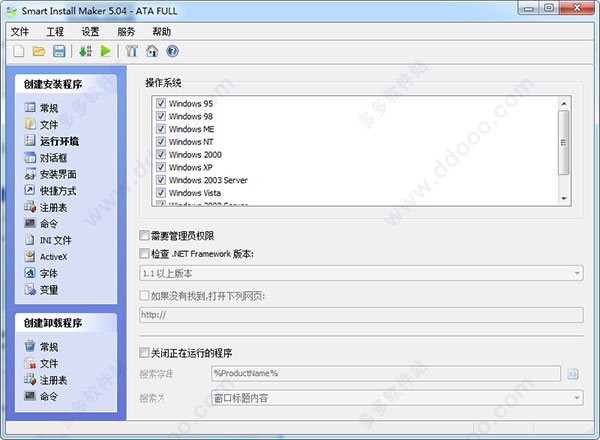Select 常规 under 创建卸载程序

(41, 347)
